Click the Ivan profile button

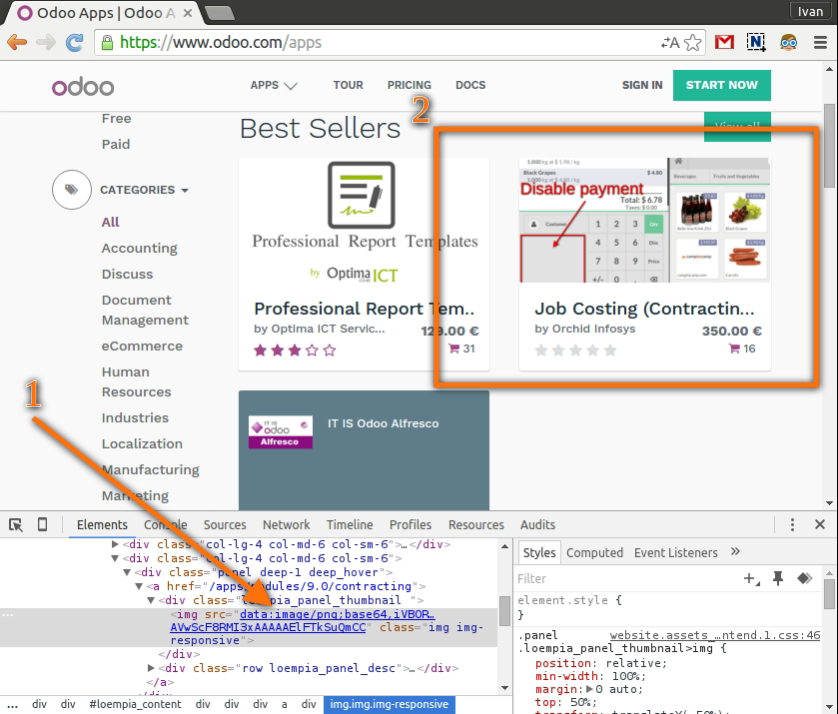810,11
